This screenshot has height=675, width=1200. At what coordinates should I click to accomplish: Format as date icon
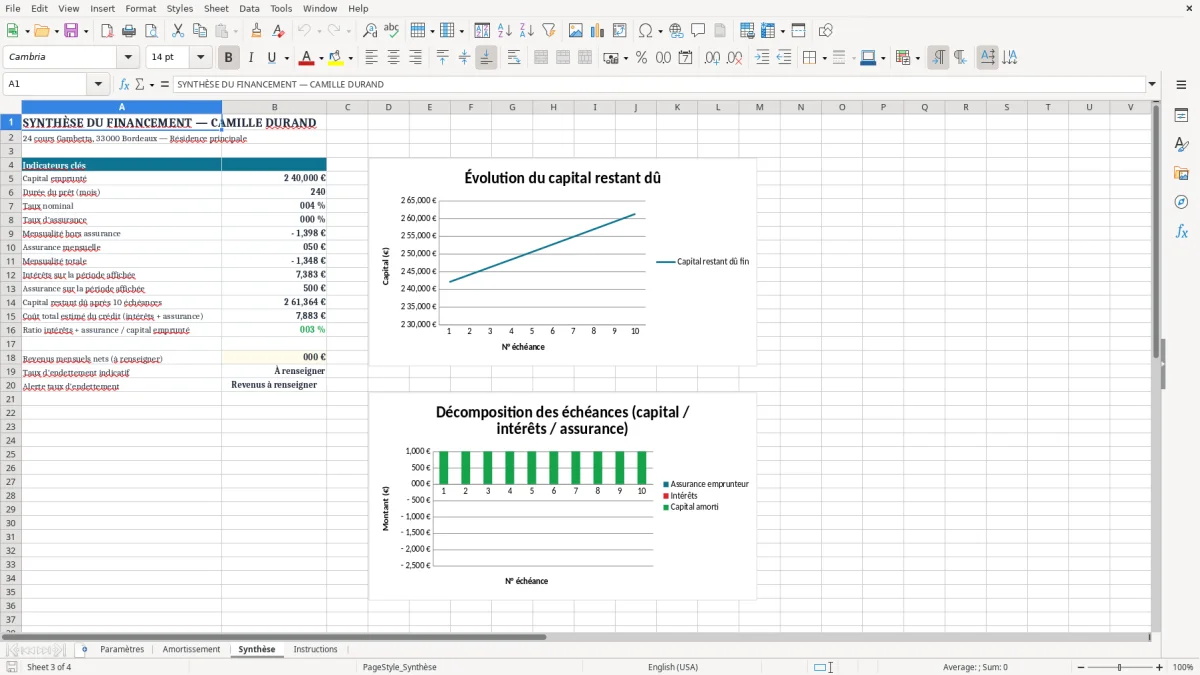pos(685,58)
